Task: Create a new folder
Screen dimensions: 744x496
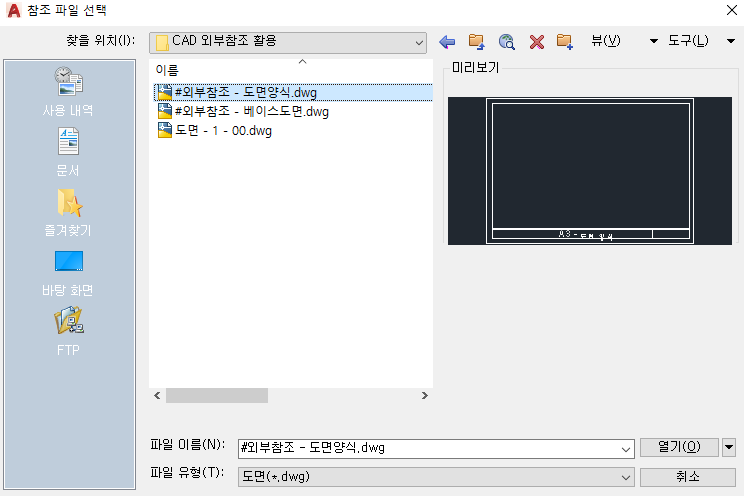Action: coord(565,42)
